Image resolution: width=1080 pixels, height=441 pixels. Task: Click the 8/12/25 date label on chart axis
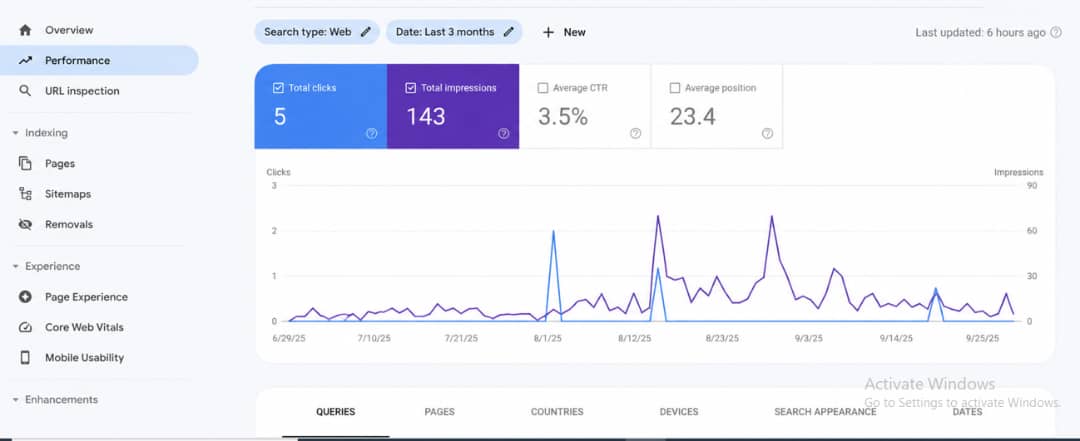[x=634, y=338]
